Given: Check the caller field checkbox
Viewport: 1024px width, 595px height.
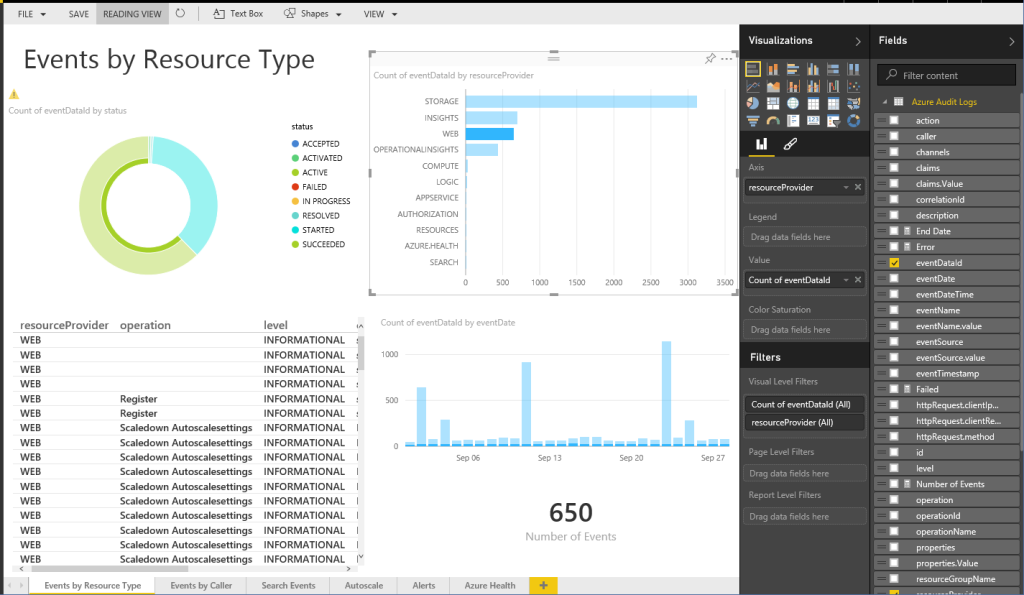Looking at the screenshot, I should click(x=894, y=136).
